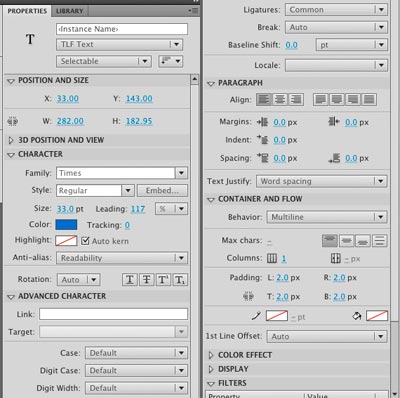Toggle the superscript text icon
This screenshot has height=398, width=400.
pyautogui.click(x=163, y=280)
